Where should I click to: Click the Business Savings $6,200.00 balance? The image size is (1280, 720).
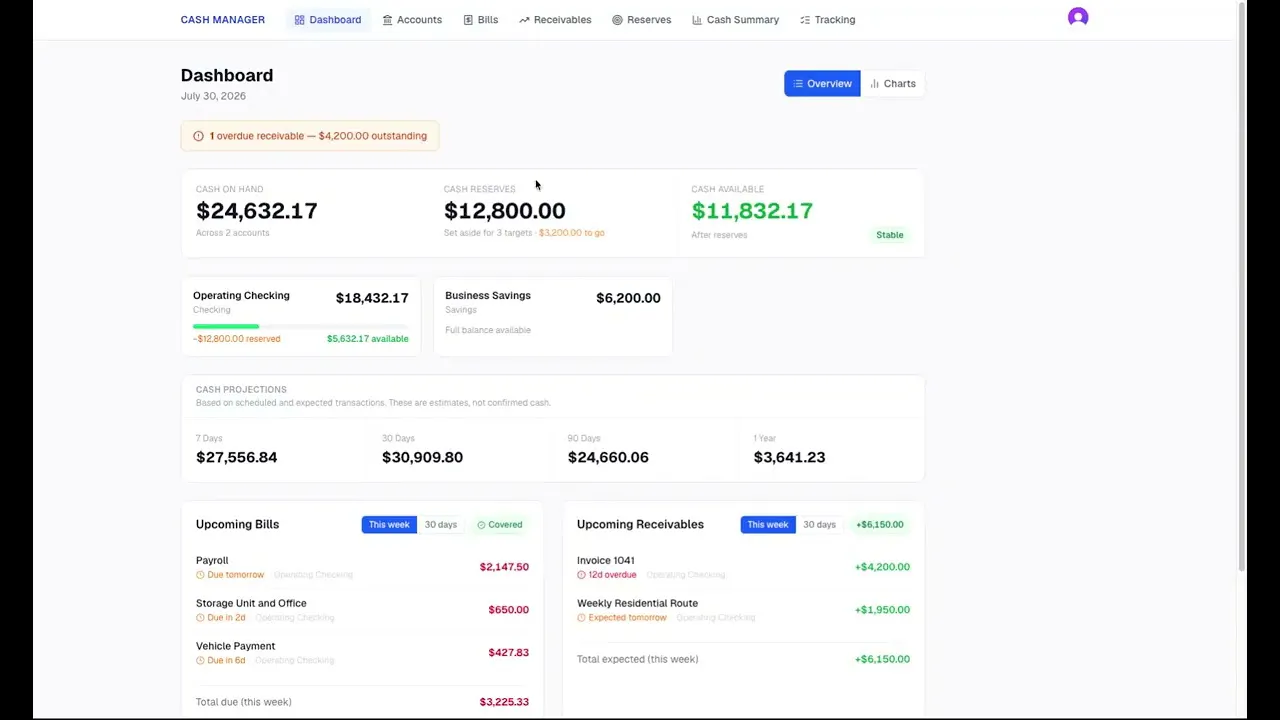pyautogui.click(x=628, y=298)
